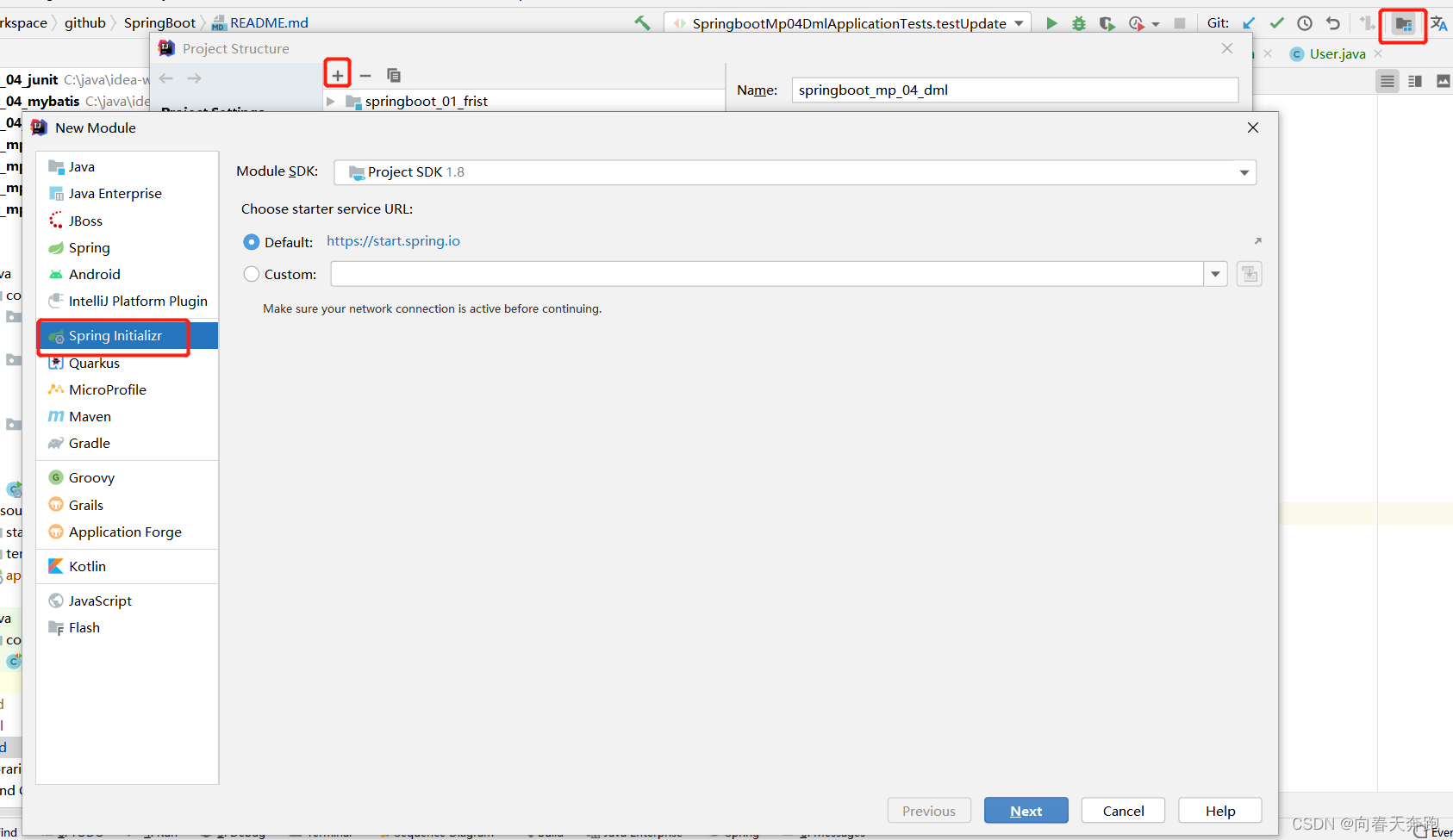Viewport: 1453px width, 840px height.
Task: Click the Next button
Action: 1026,811
